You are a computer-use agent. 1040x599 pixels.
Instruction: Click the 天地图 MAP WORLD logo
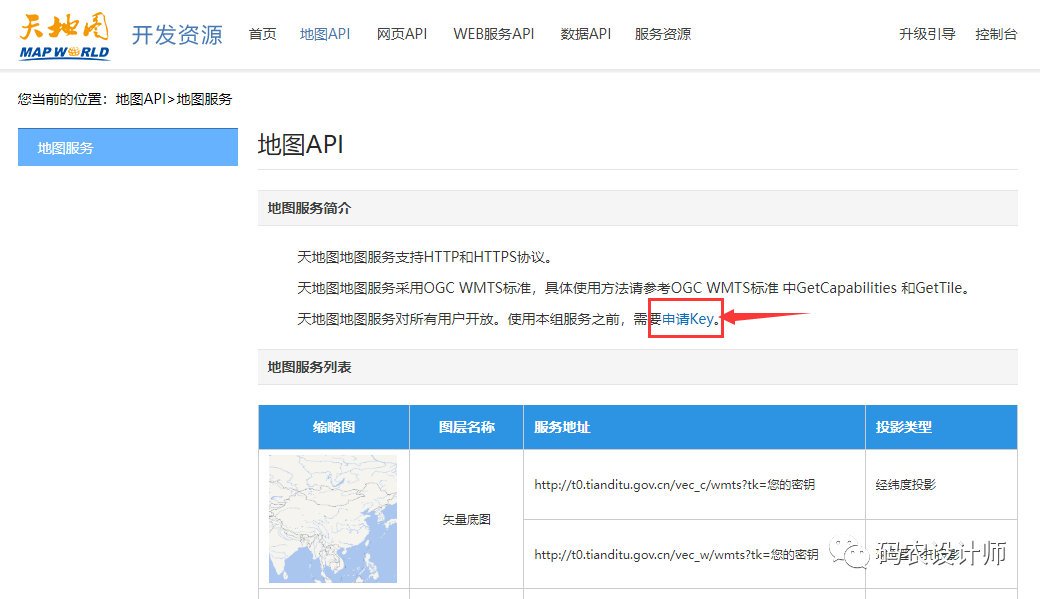[x=64, y=36]
